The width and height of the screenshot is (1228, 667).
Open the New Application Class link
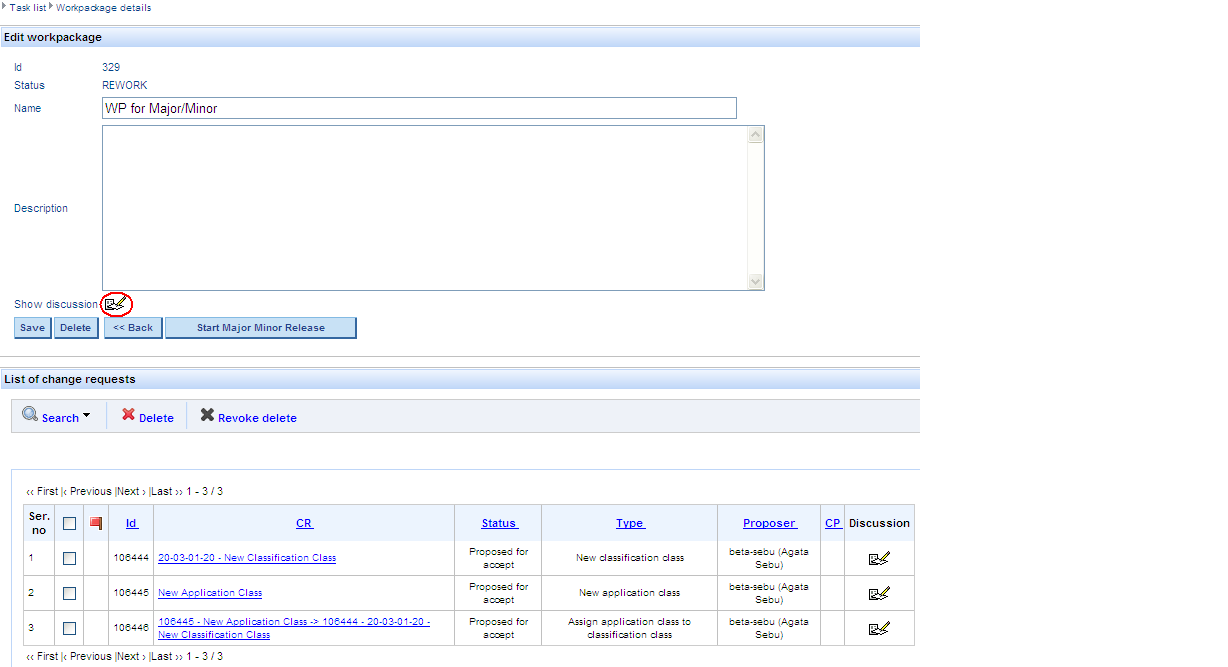tap(210, 593)
